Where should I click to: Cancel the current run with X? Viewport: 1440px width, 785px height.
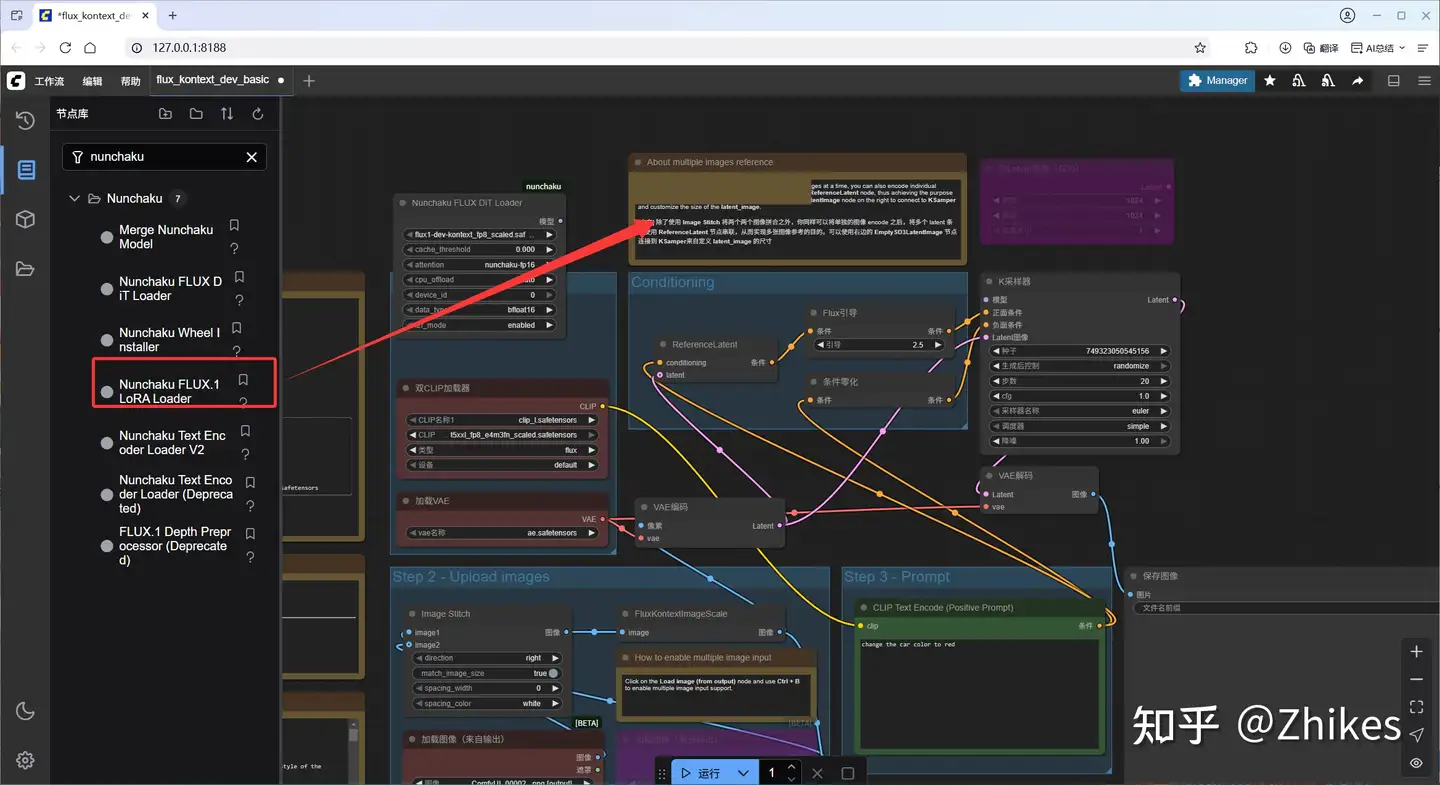[x=817, y=773]
